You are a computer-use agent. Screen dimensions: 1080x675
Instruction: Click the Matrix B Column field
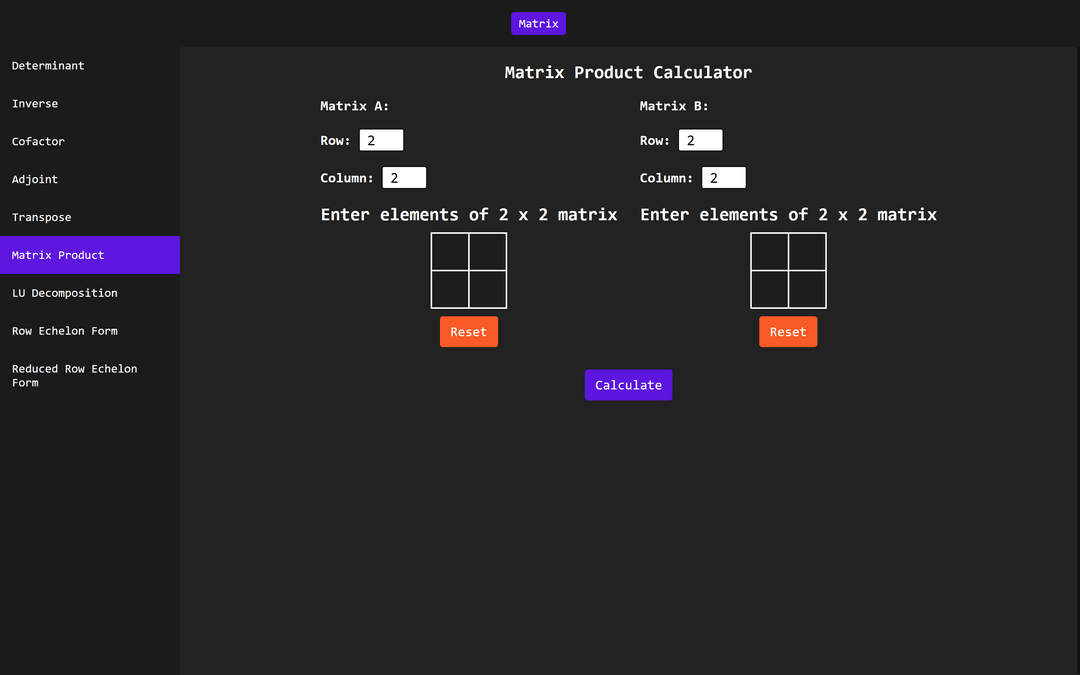point(723,178)
